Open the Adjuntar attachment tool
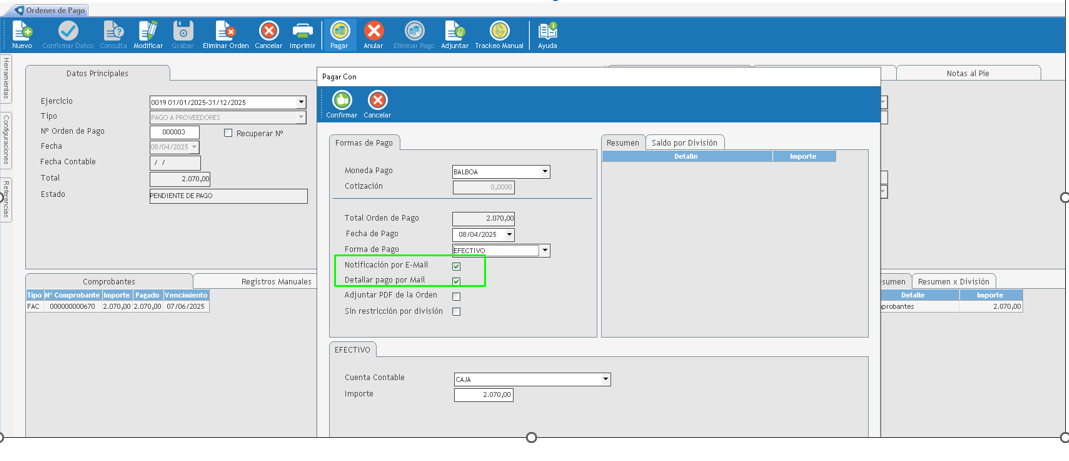This screenshot has width=1069, height=461. pos(454,33)
